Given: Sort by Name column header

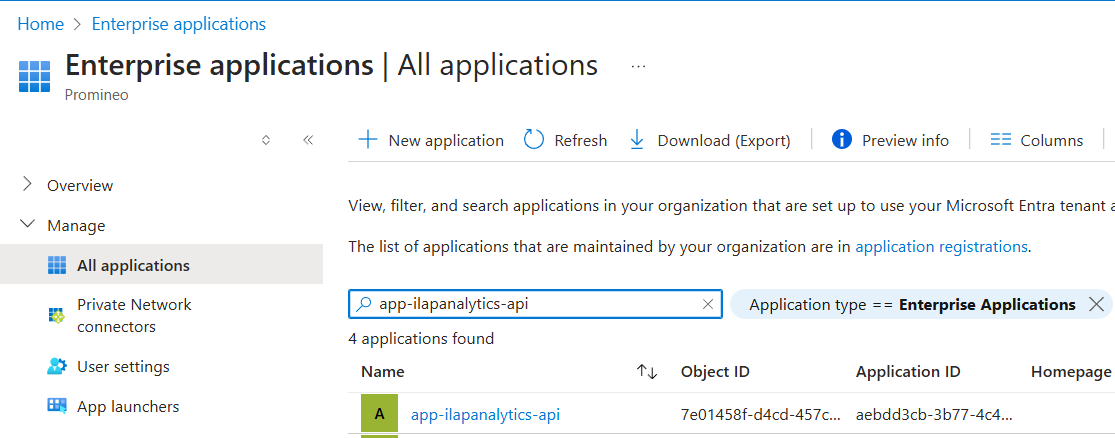Looking at the screenshot, I should pyautogui.click(x=383, y=371).
